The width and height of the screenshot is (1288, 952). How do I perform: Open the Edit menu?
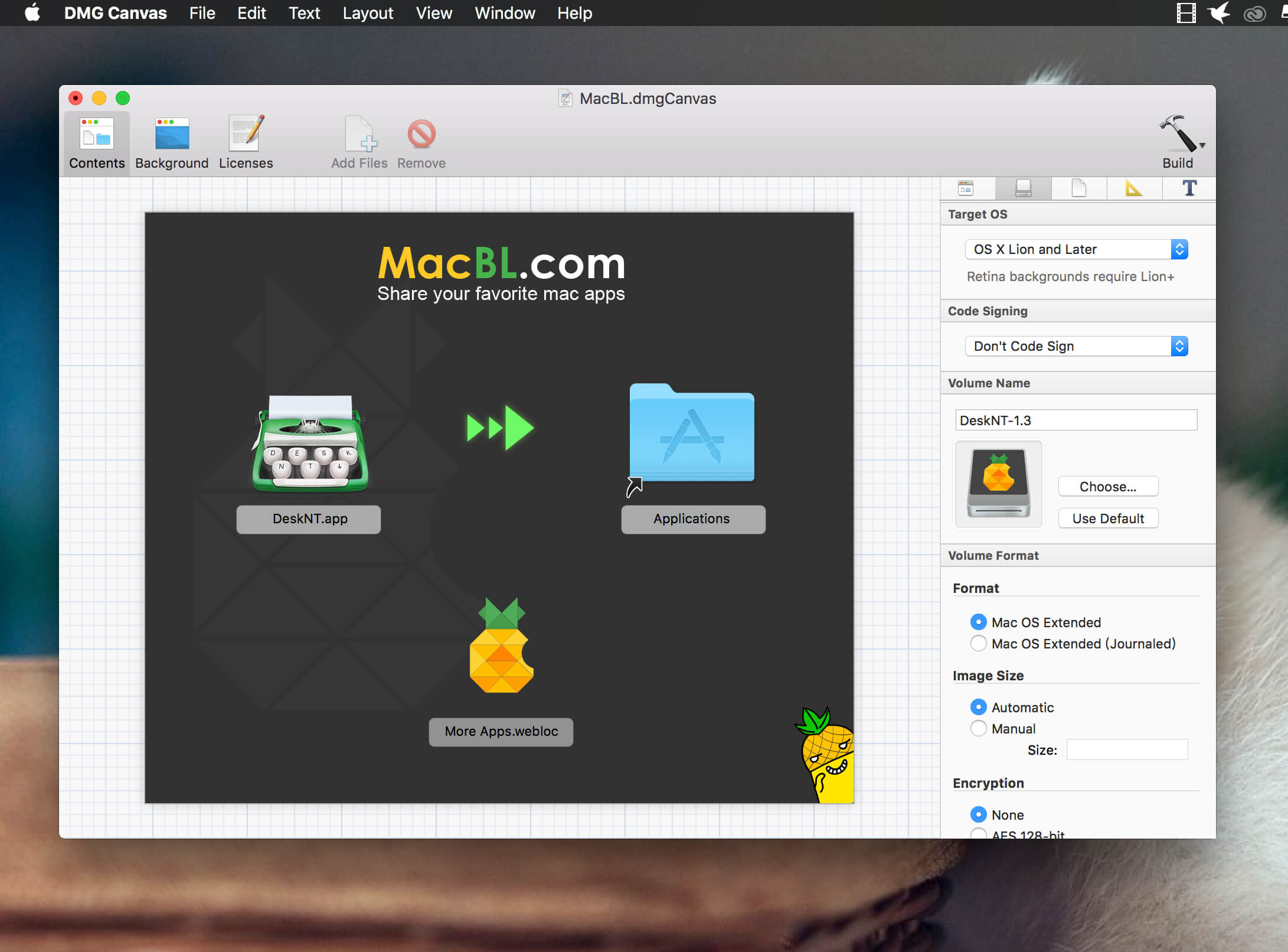coord(251,13)
